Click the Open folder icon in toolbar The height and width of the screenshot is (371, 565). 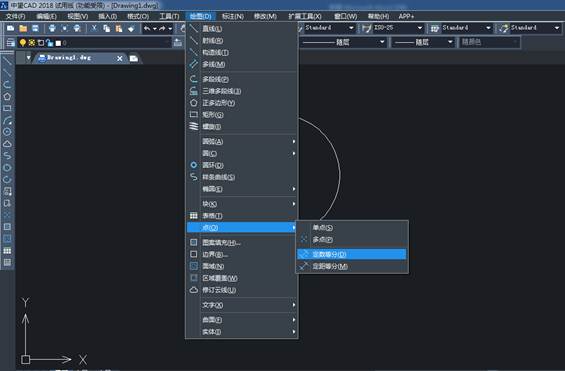click(23, 28)
